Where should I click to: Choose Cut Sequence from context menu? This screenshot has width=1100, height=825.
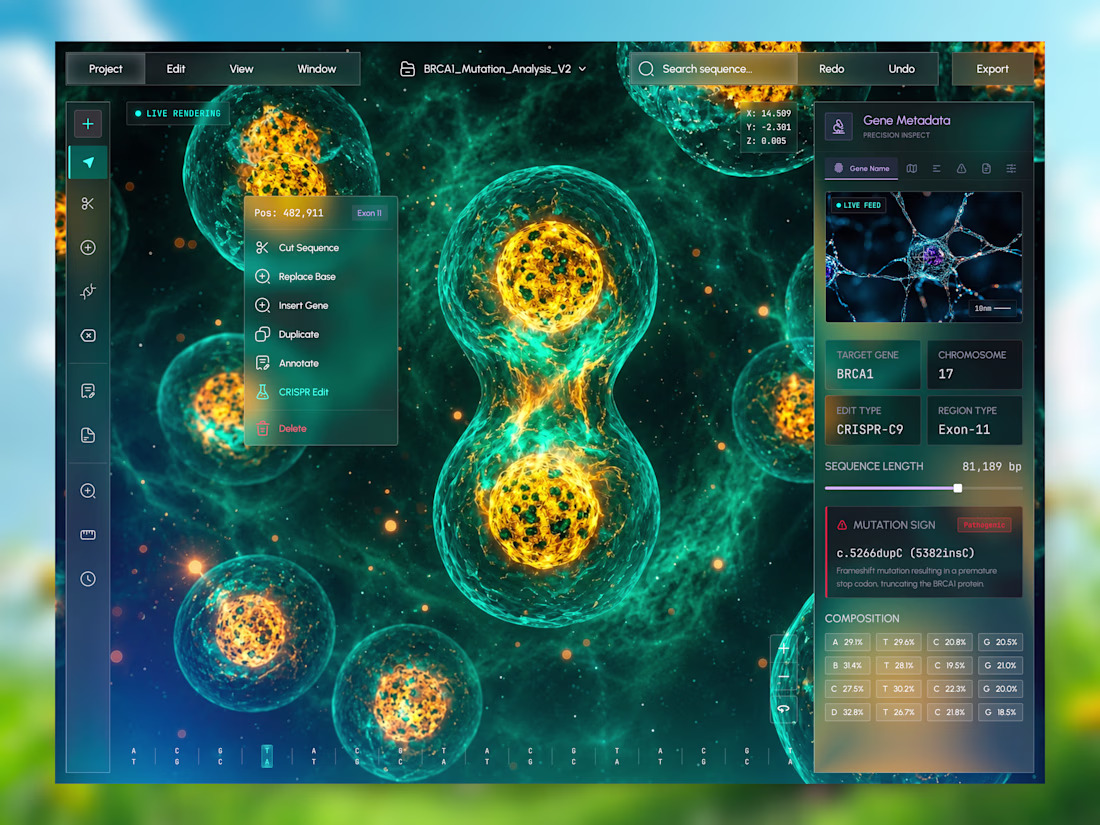[321, 248]
